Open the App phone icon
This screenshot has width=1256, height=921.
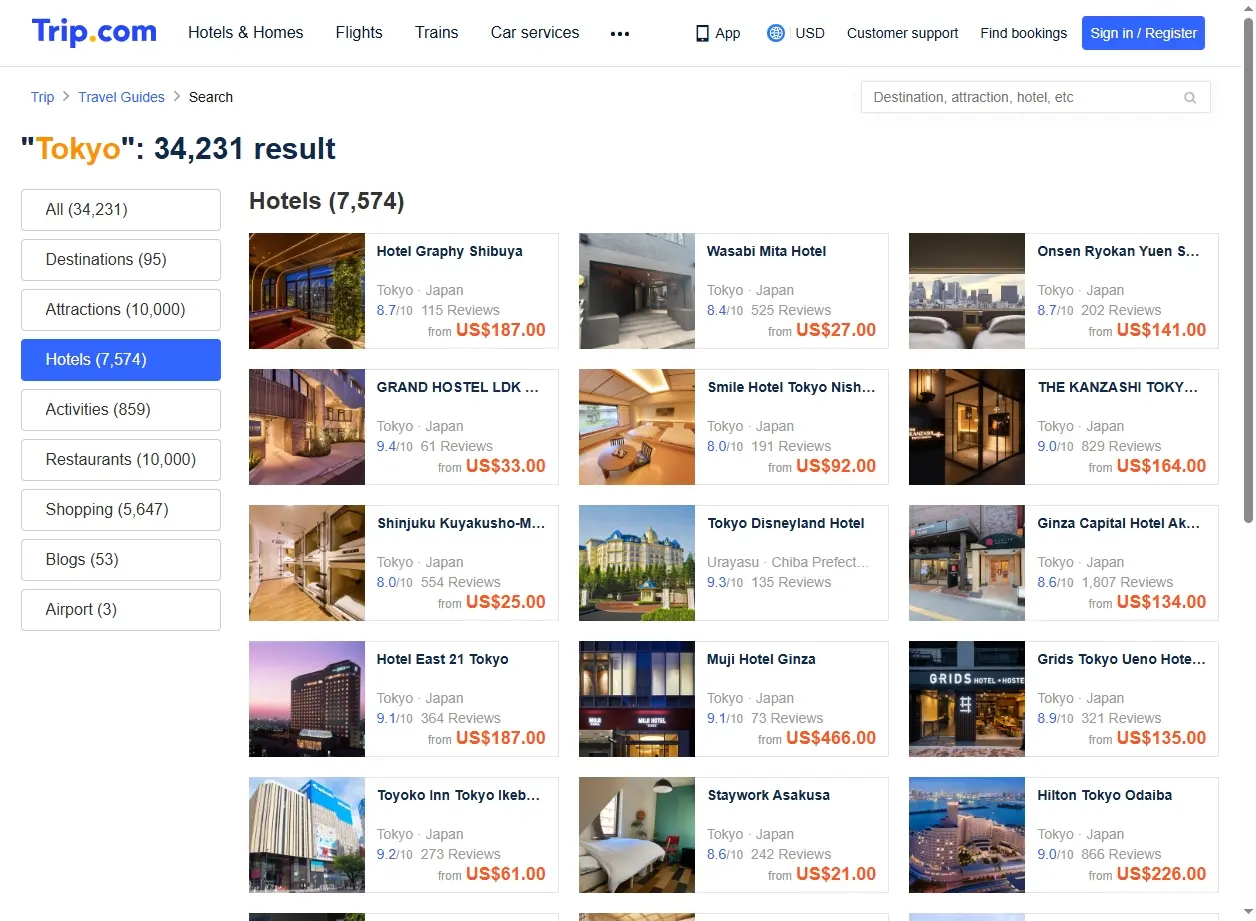point(702,33)
